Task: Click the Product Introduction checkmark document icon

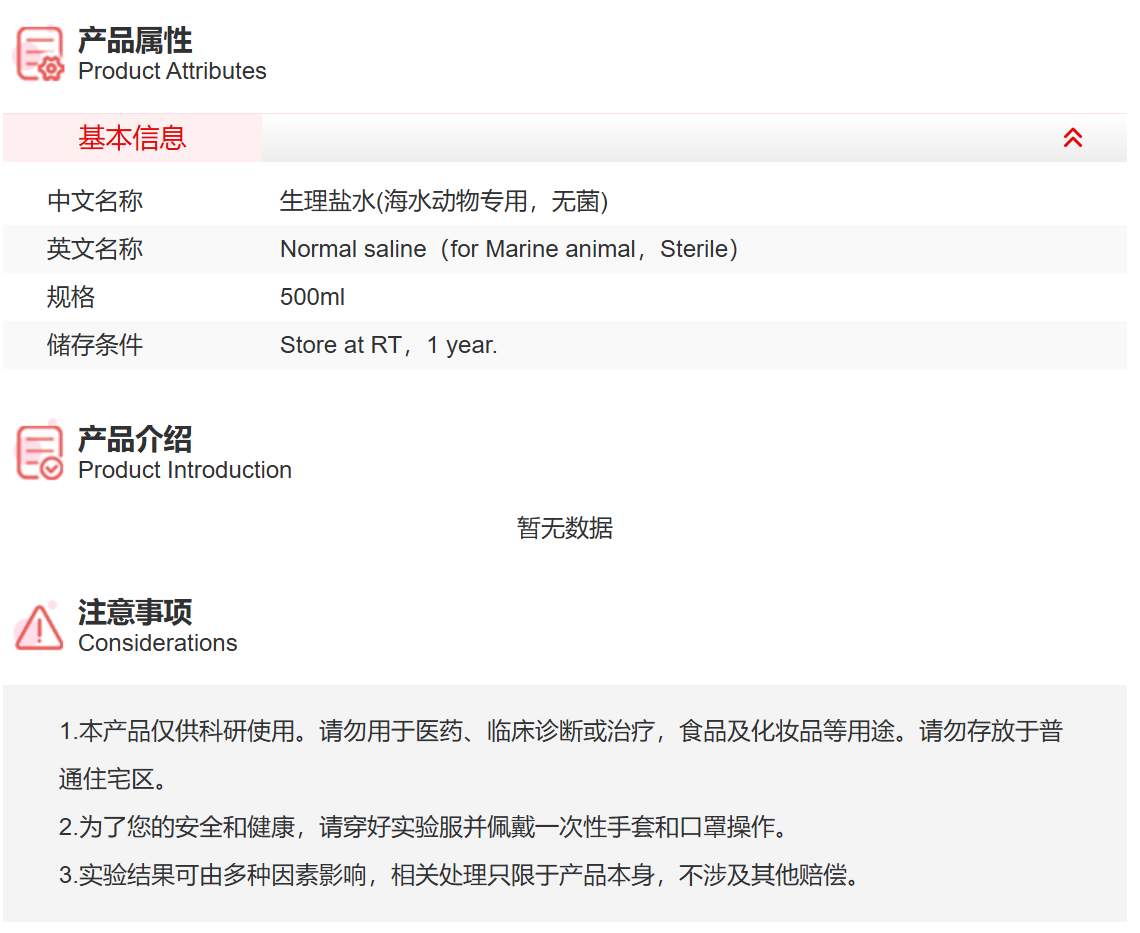Action: pos(40,452)
